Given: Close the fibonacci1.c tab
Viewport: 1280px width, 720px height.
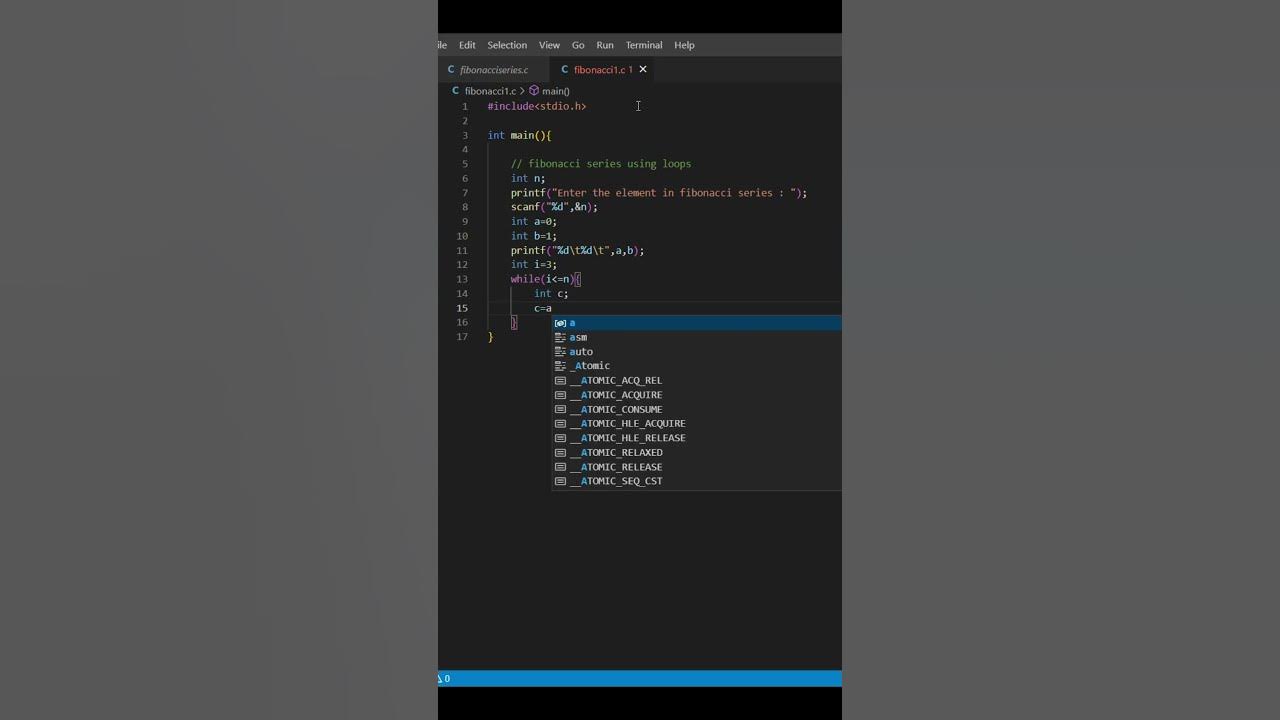Looking at the screenshot, I should 643,70.
